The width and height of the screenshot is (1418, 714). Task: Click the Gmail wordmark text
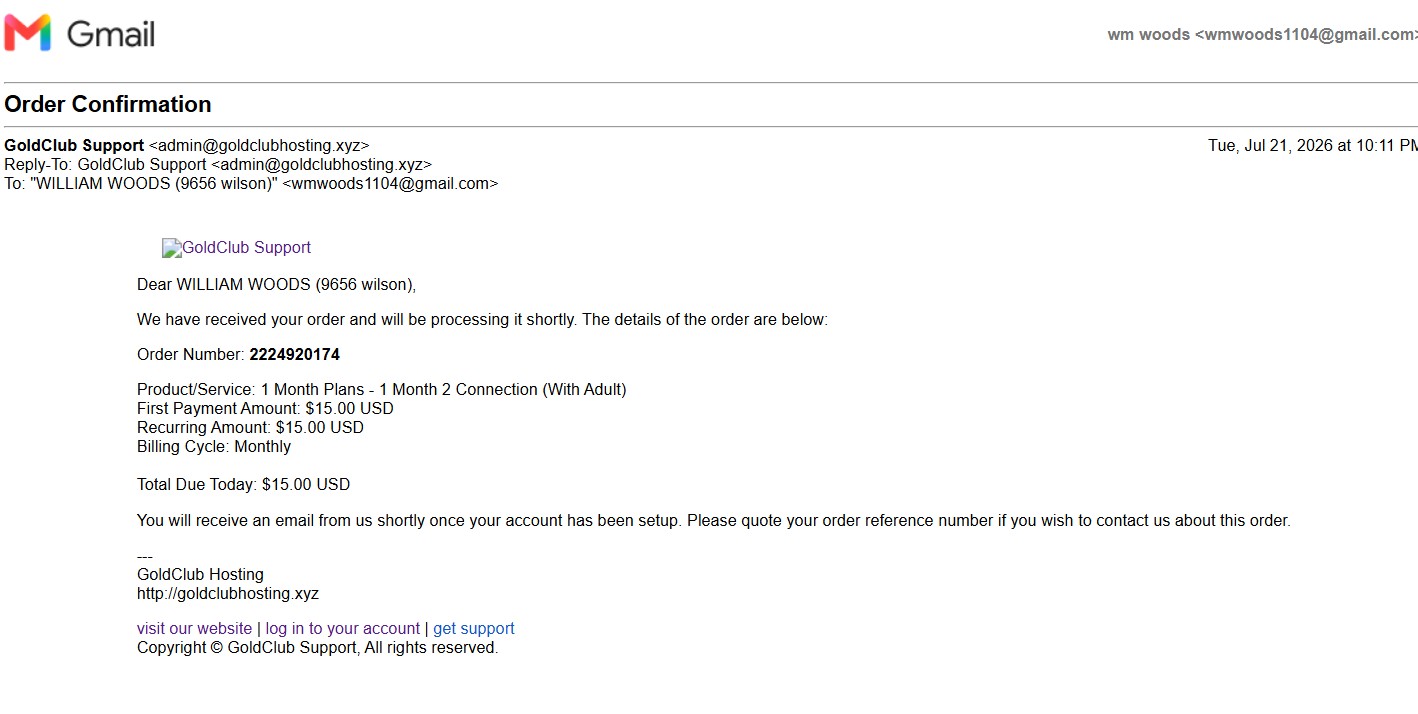[111, 35]
